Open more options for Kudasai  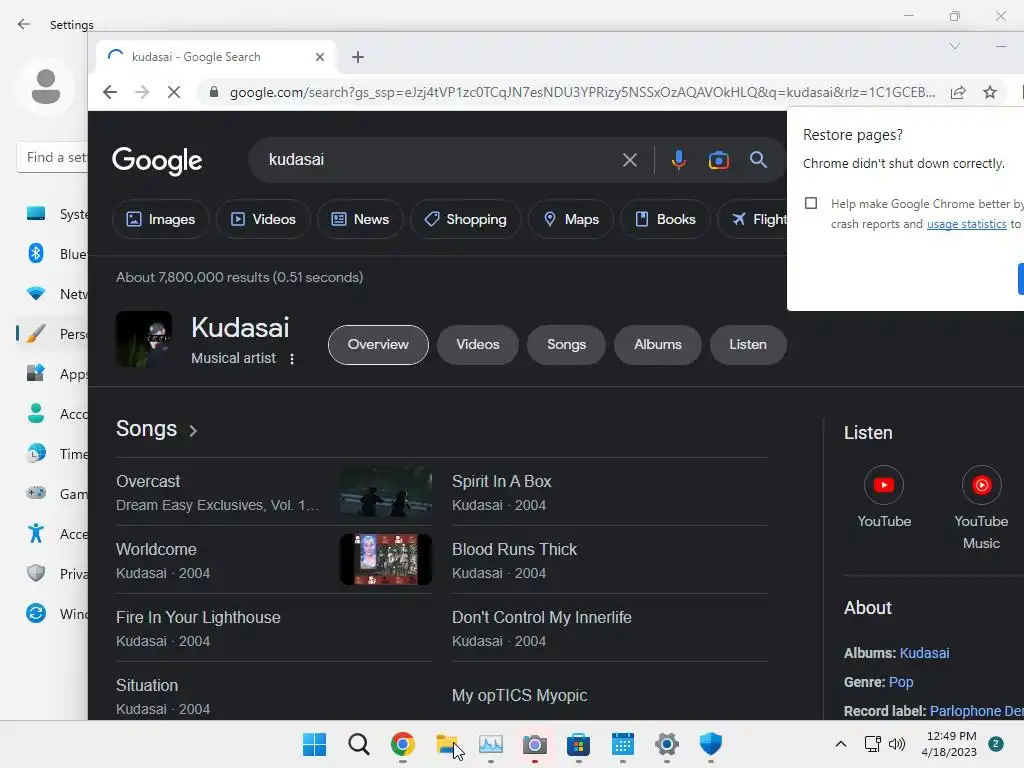click(x=292, y=359)
